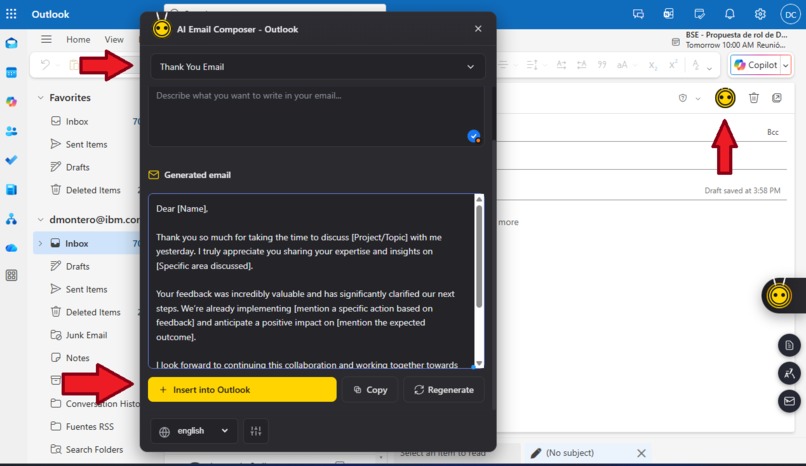Click the blue checkmark in prompt box
This screenshot has width=806, height=466.
[x=473, y=136]
